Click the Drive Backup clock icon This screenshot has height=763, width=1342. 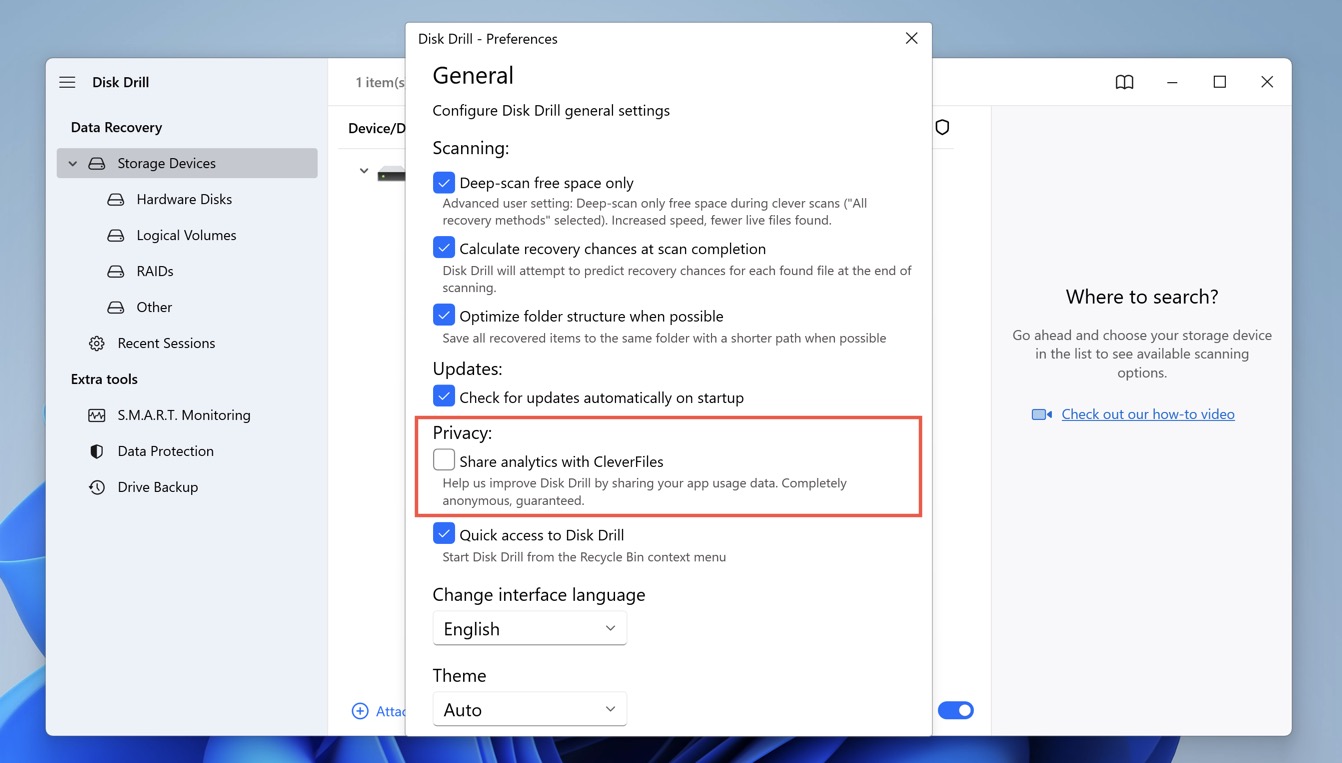pyautogui.click(x=96, y=487)
